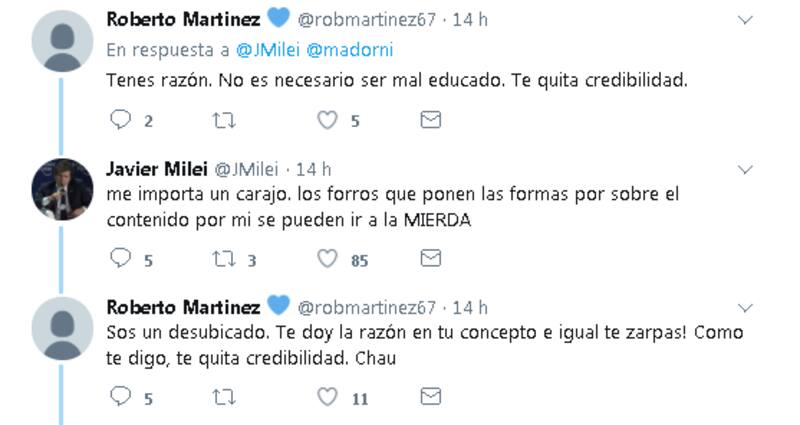Open dropdown caret on the last tweet
Image resolution: width=800 pixels, height=425 pixels.
point(745,307)
